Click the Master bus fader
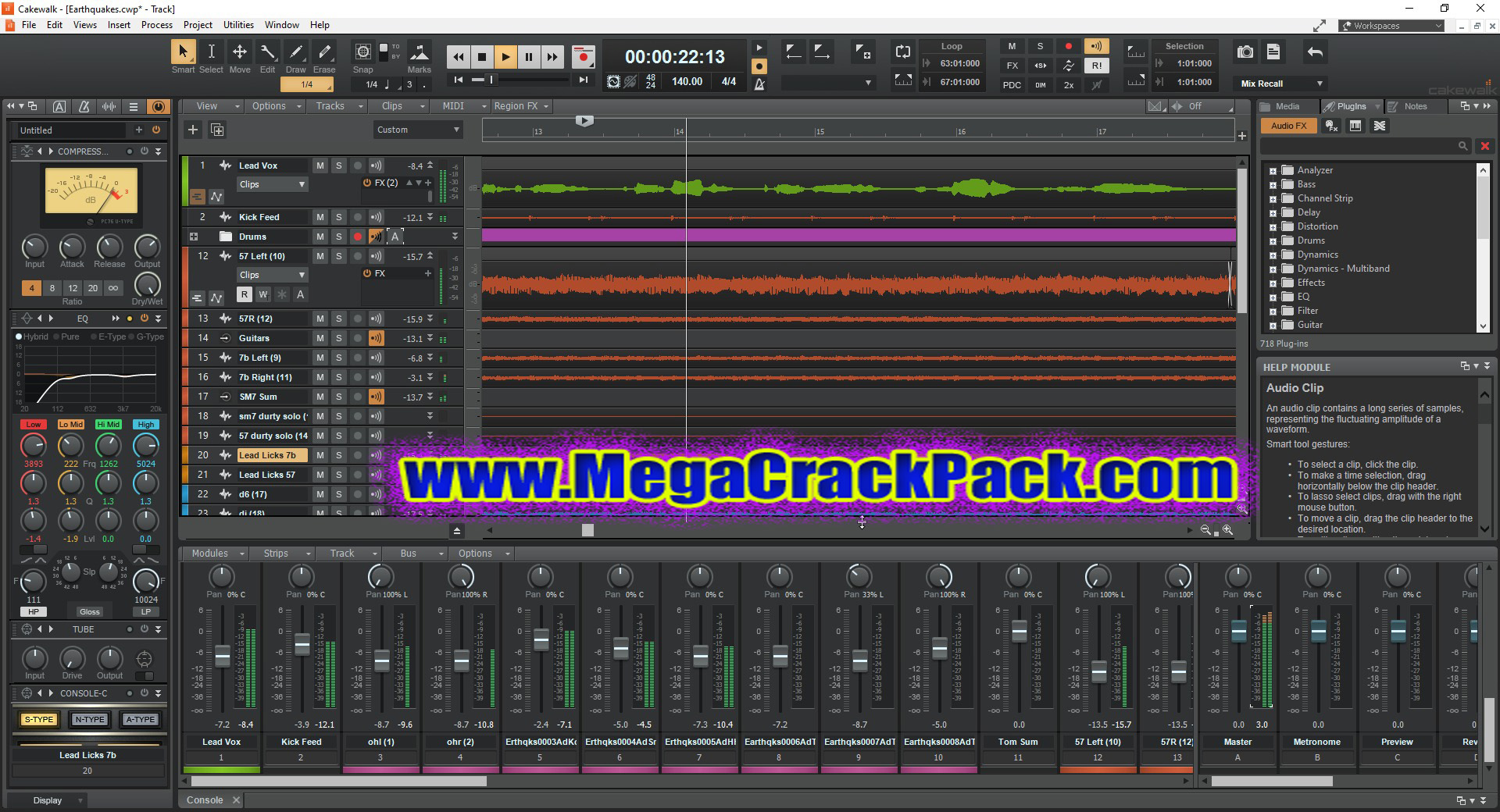 [x=1239, y=632]
